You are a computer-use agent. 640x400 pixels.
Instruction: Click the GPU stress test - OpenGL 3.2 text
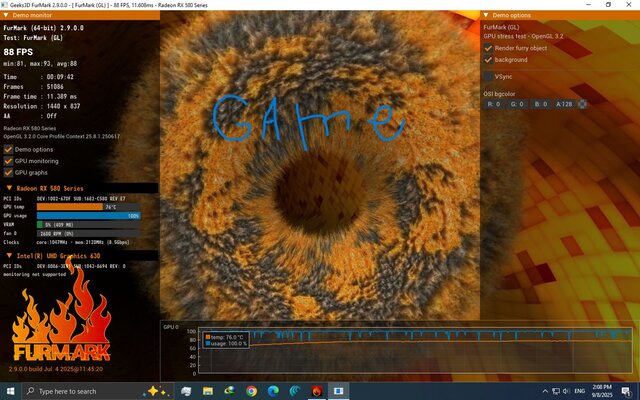point(523,36)
